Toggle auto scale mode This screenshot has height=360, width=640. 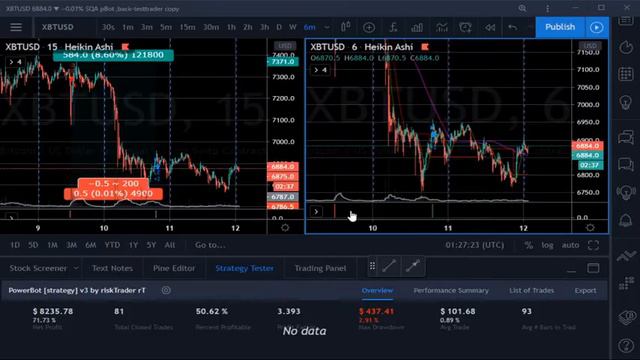click(x=570, y=245)
